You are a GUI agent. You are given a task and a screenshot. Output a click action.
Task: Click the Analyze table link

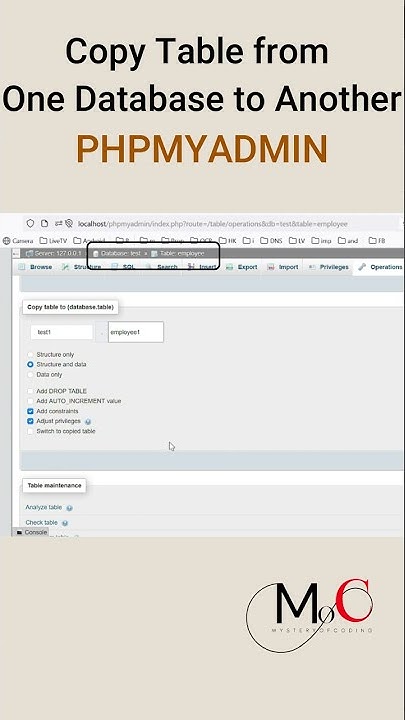click(x=44, y=507)
